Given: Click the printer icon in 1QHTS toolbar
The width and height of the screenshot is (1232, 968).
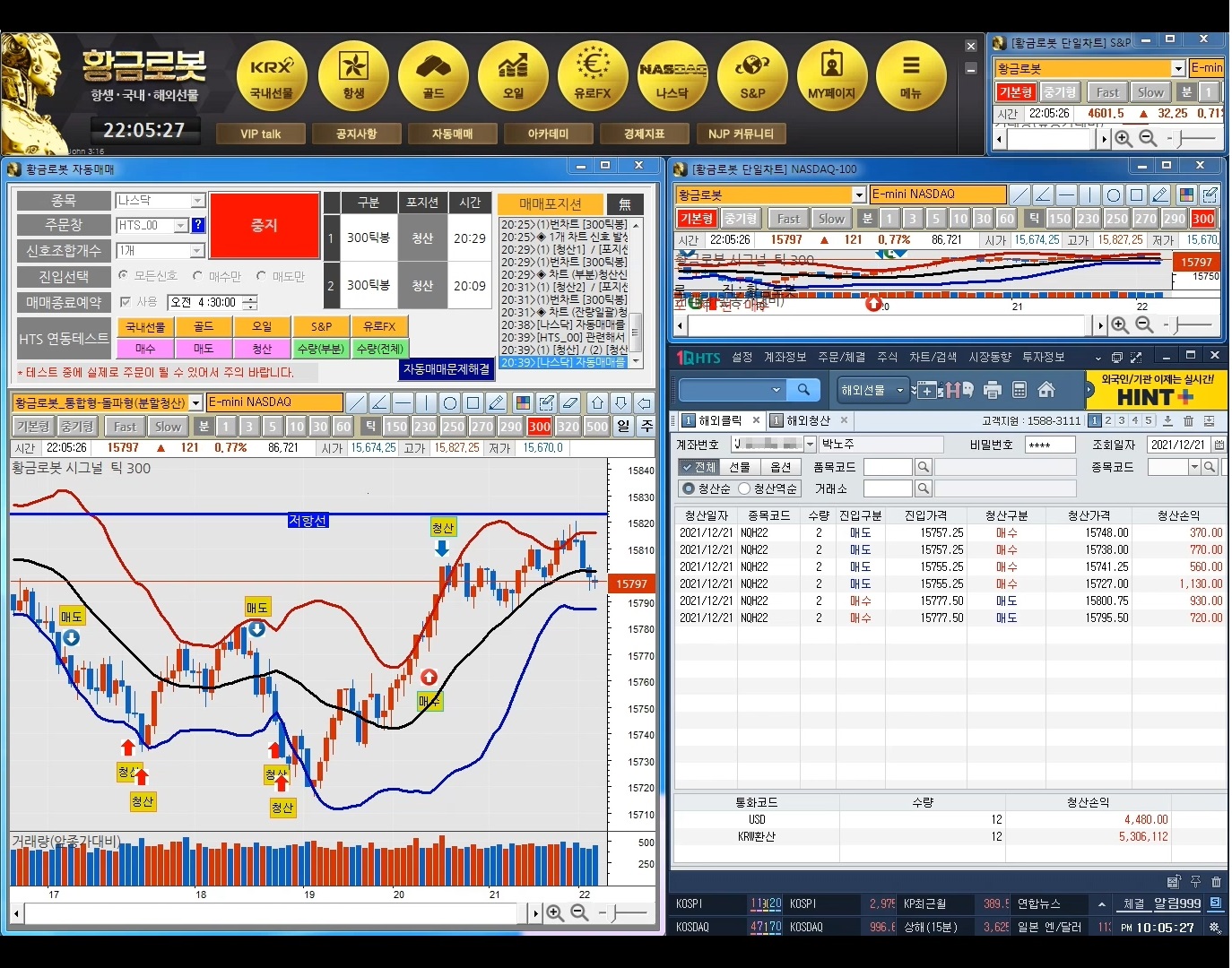Looking at the screenshot, I should [x=992, y=390].
